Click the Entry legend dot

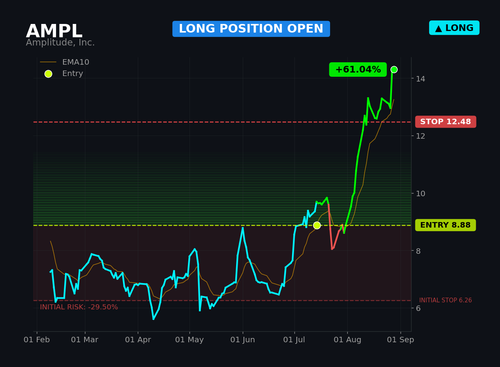click(48, 74)
